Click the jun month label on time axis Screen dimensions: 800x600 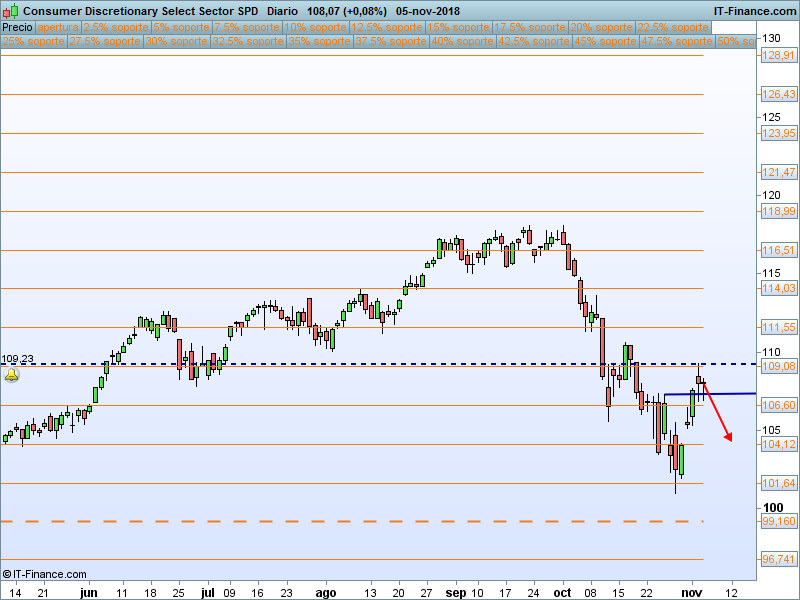tap(88, 593)
